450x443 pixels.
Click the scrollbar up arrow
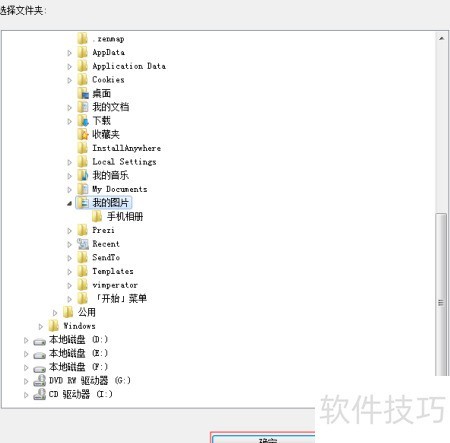pyautogui.click(x=441, y=39)
